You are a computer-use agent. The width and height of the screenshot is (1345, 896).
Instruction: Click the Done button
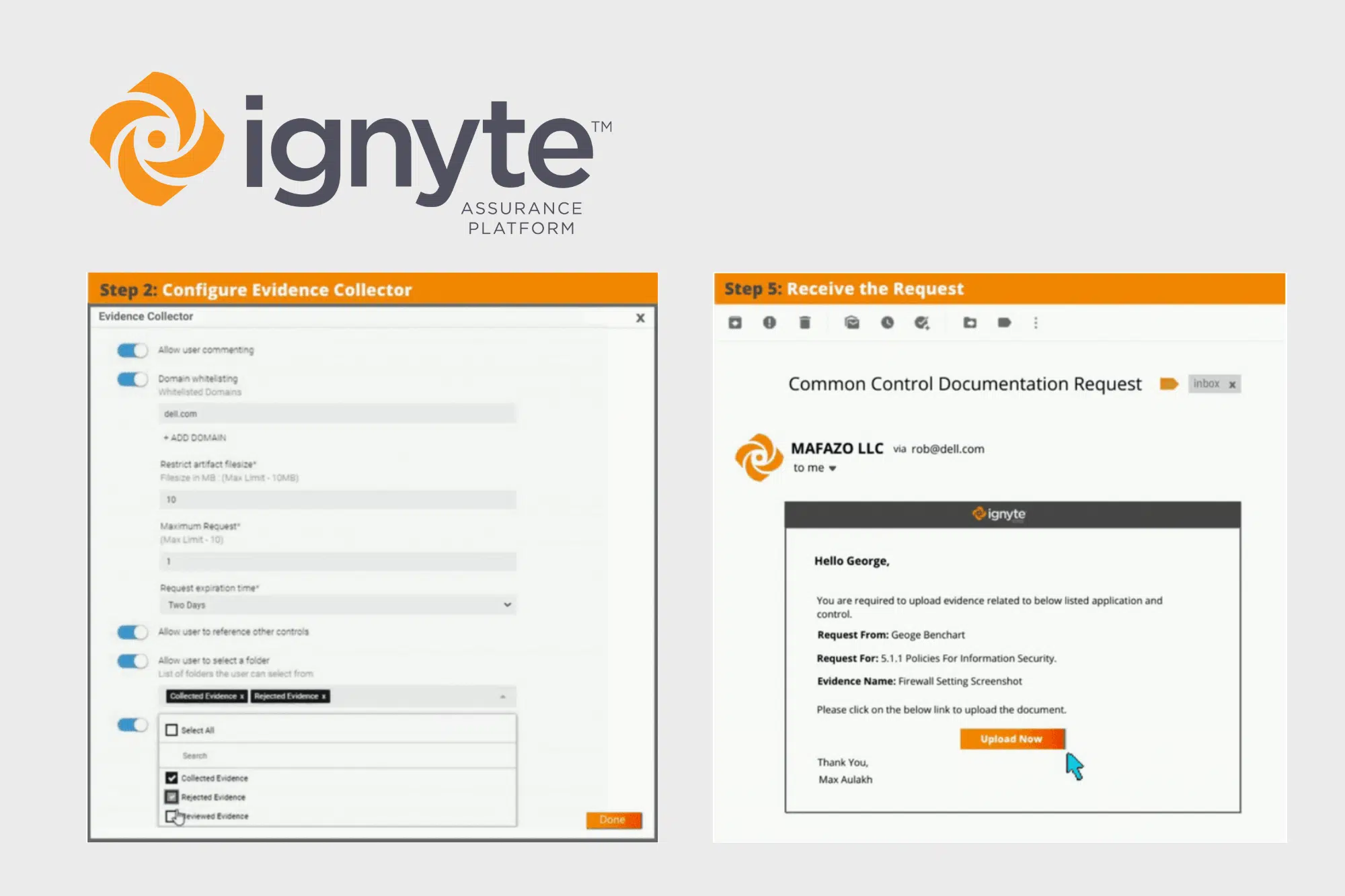(x=613, y=820)
